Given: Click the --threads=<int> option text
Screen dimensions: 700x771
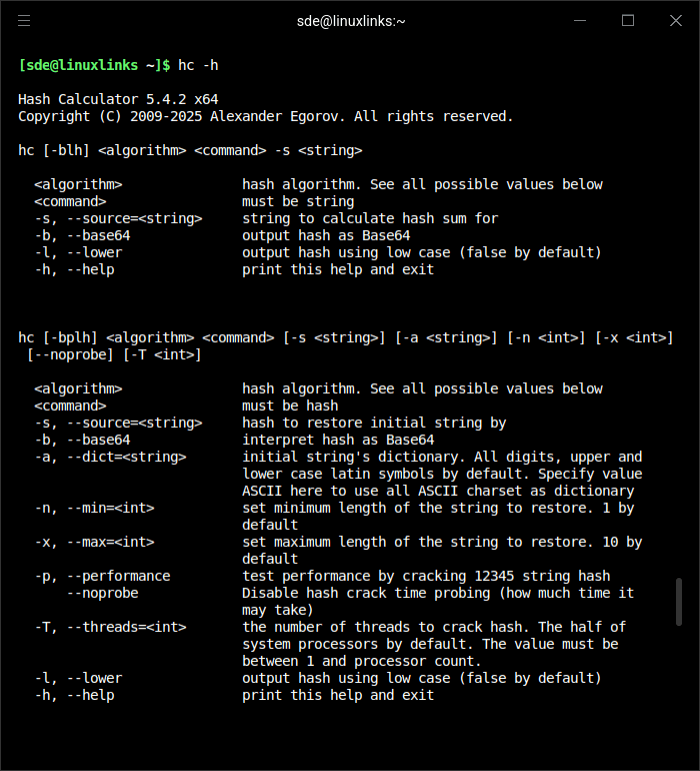Looking at the screenshot, I should click(x=126, y=627).
